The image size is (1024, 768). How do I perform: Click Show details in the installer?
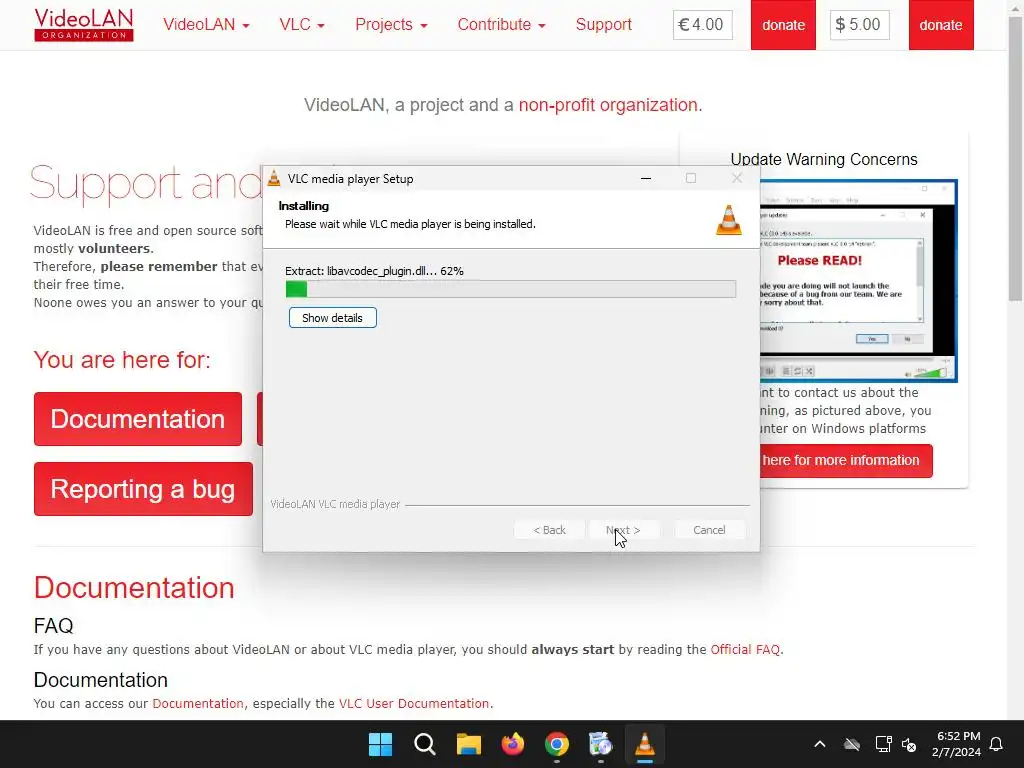pyautogui.click(x=332, y=318)
